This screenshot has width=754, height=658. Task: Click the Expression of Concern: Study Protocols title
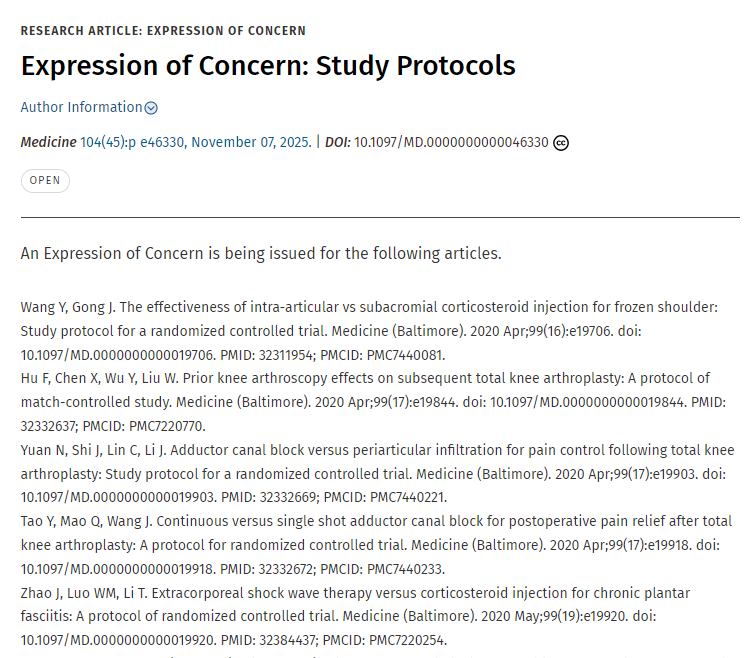pos(268,66)
